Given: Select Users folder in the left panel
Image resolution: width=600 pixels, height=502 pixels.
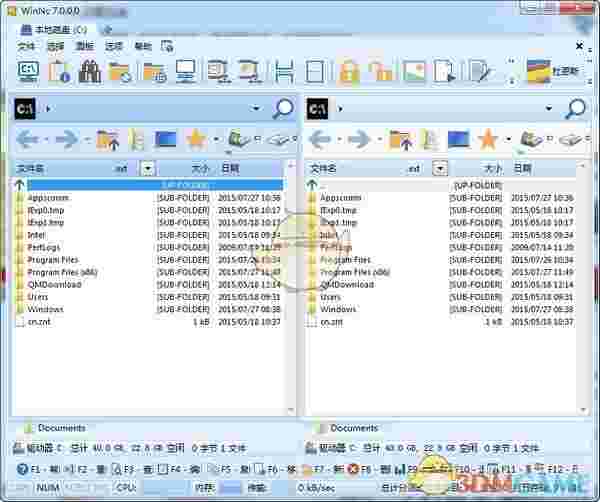Looking at the screenshot, I should coord(38,297).
